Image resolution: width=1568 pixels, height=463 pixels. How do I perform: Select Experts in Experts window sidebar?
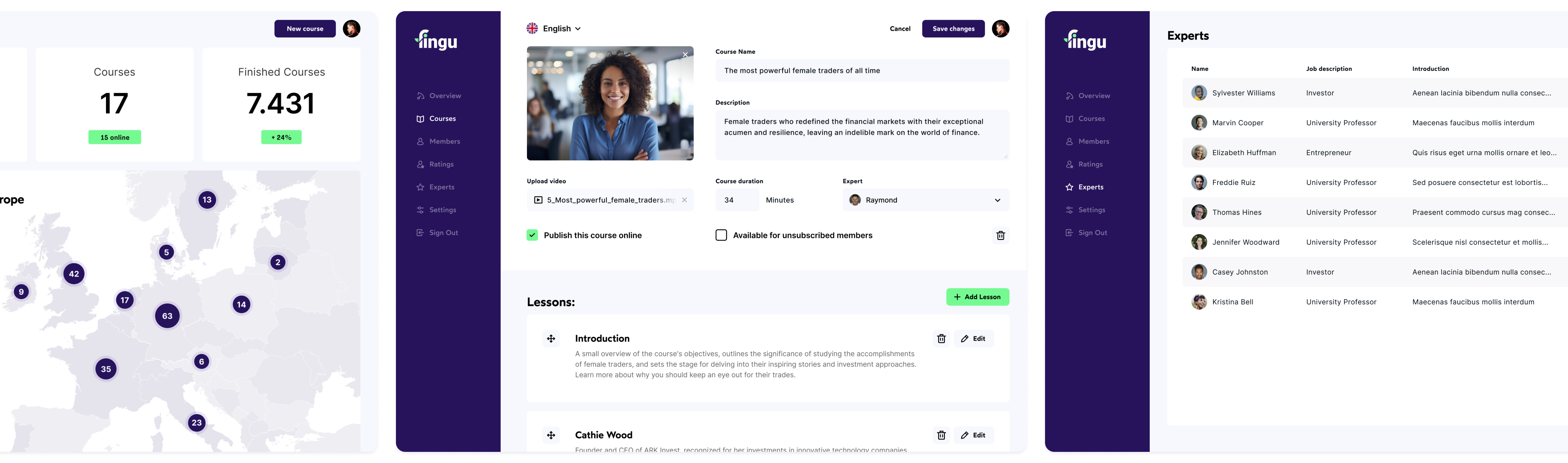tap(1084, 187)
